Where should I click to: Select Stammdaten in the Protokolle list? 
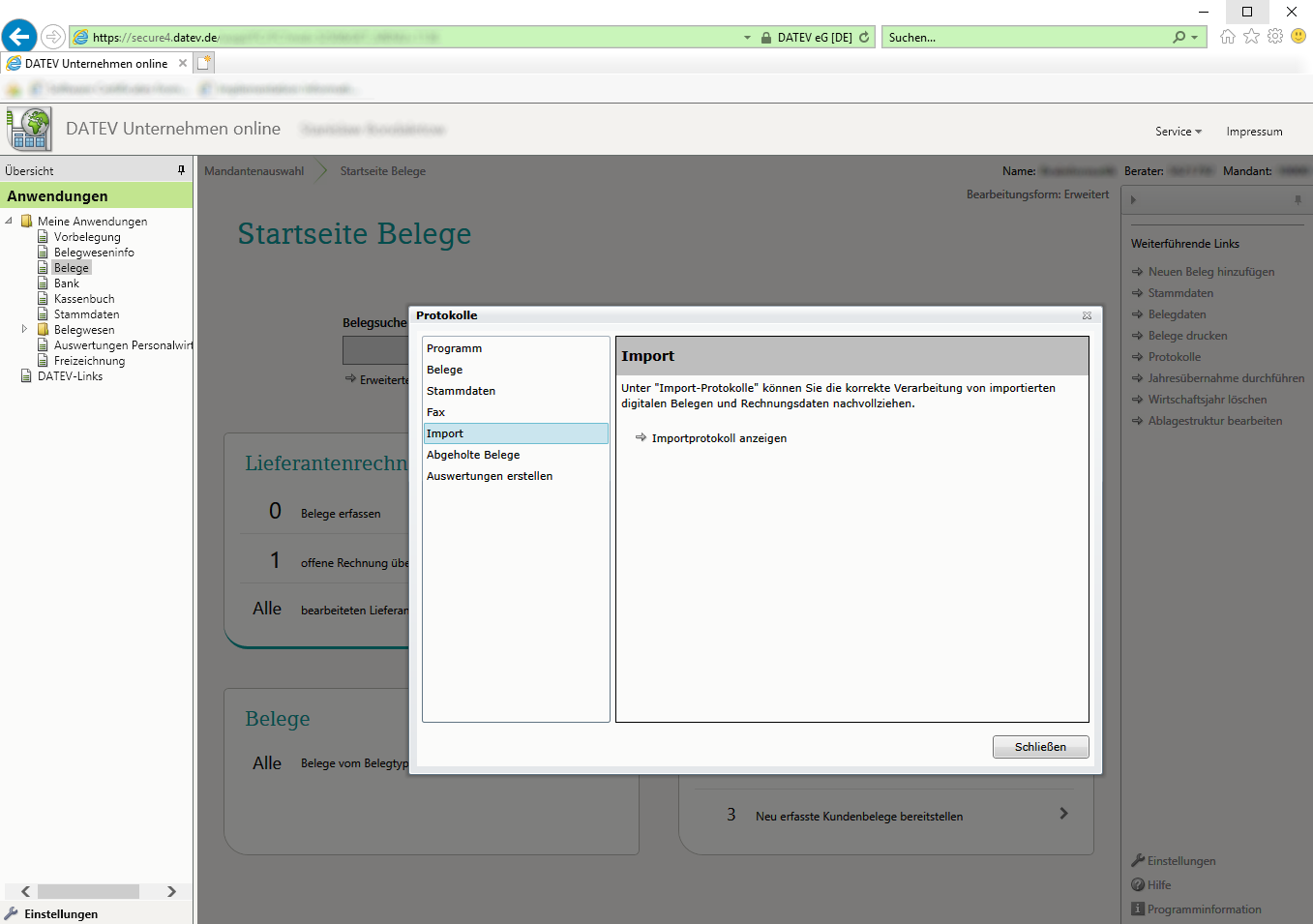coord(516,391)
